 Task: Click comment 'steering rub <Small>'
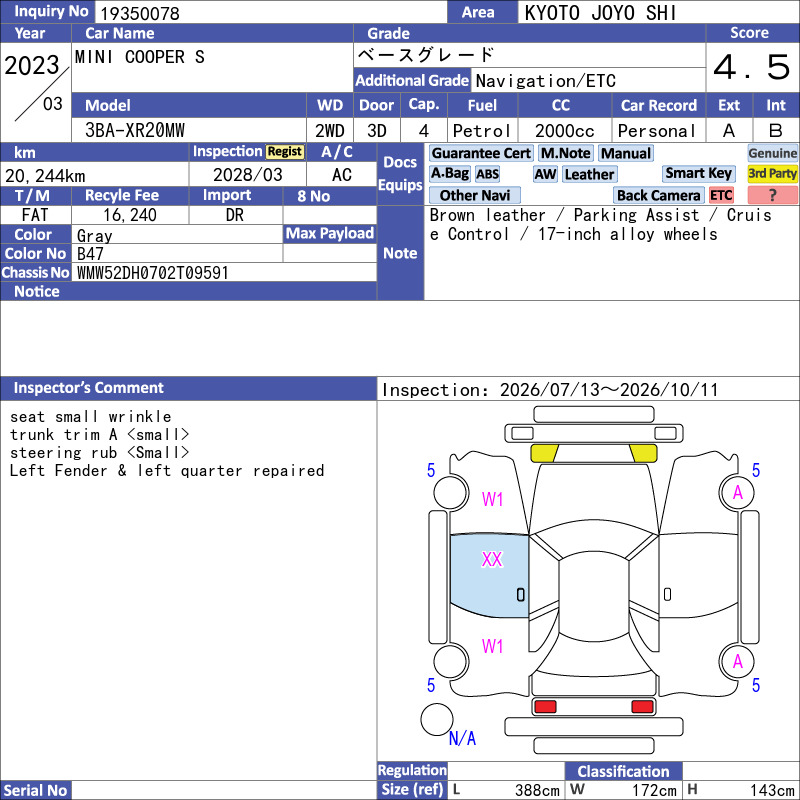click(99, 453)
